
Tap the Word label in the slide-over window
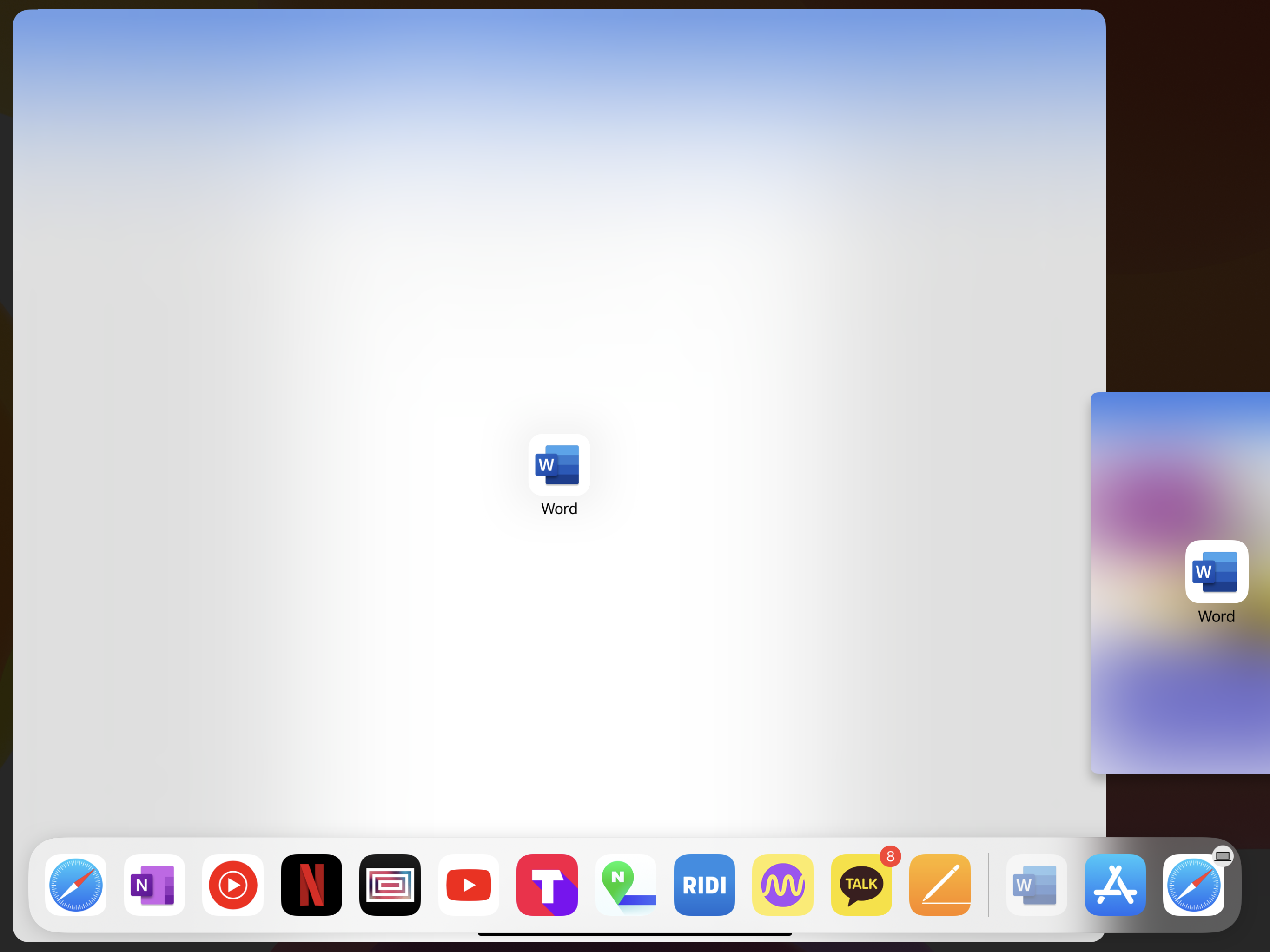(1217, 617)
